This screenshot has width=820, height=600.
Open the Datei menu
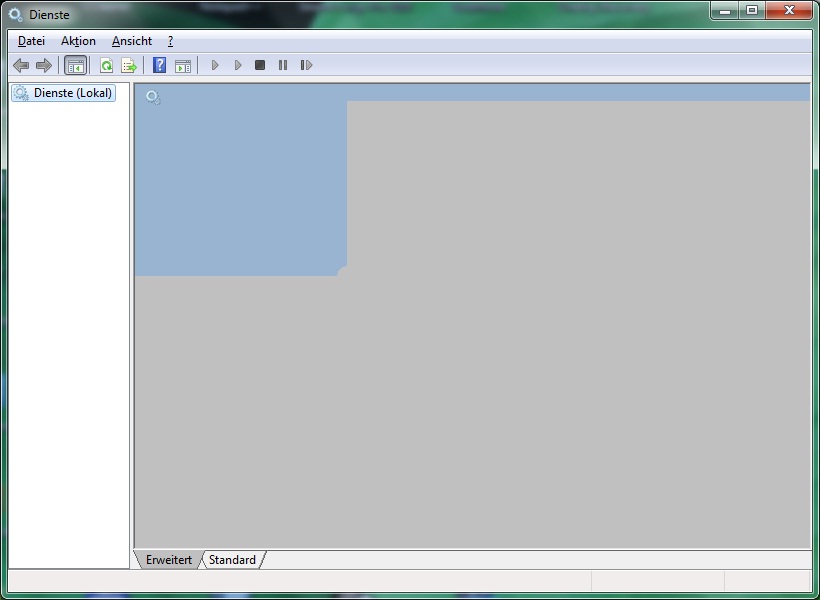click(x=31, y=41)
